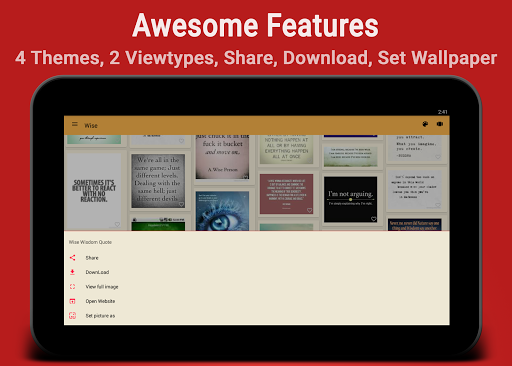
Task: Open the maroon quote card thumbnail
Action: 286,194
